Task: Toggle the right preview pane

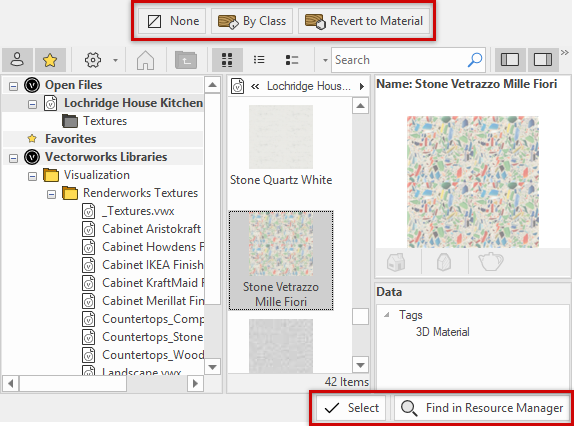Action: tap(543, 60)
